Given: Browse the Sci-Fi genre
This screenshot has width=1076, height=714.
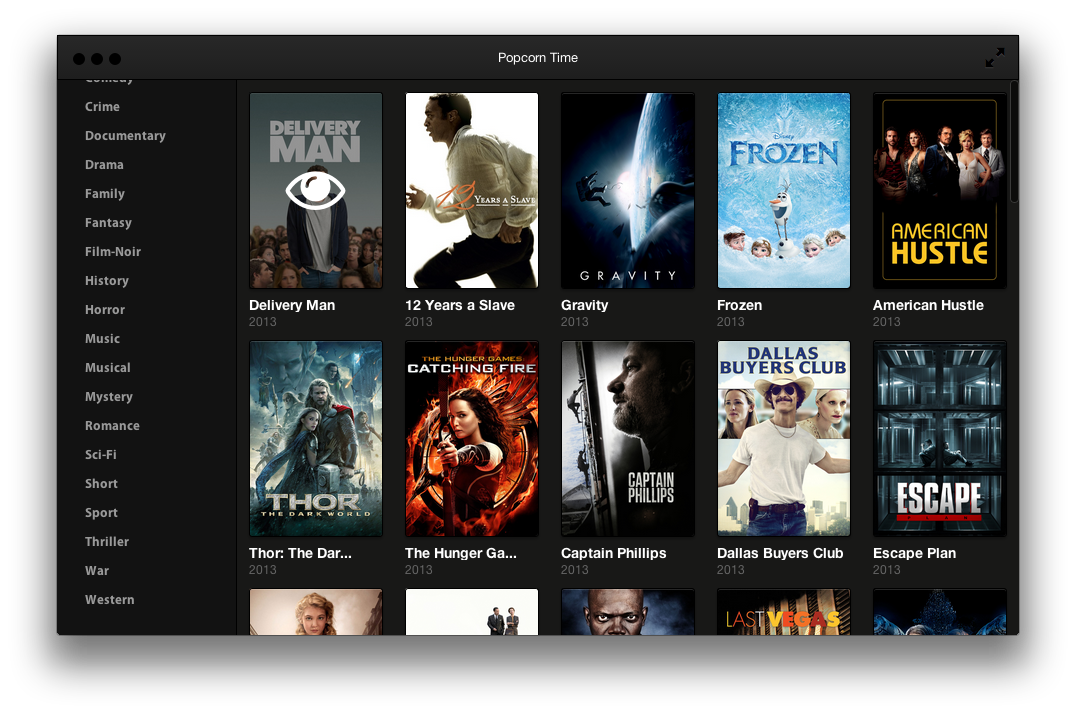Looking at the screenshot, I should 101,454.
